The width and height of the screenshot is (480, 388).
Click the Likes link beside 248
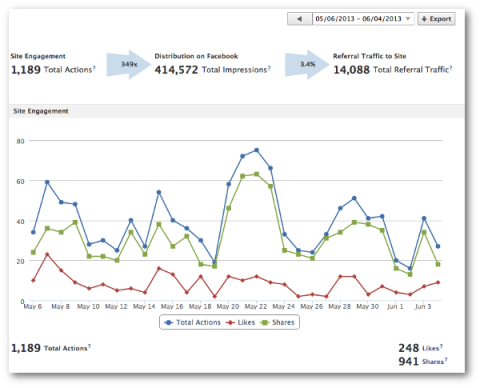tap(431, 348)
